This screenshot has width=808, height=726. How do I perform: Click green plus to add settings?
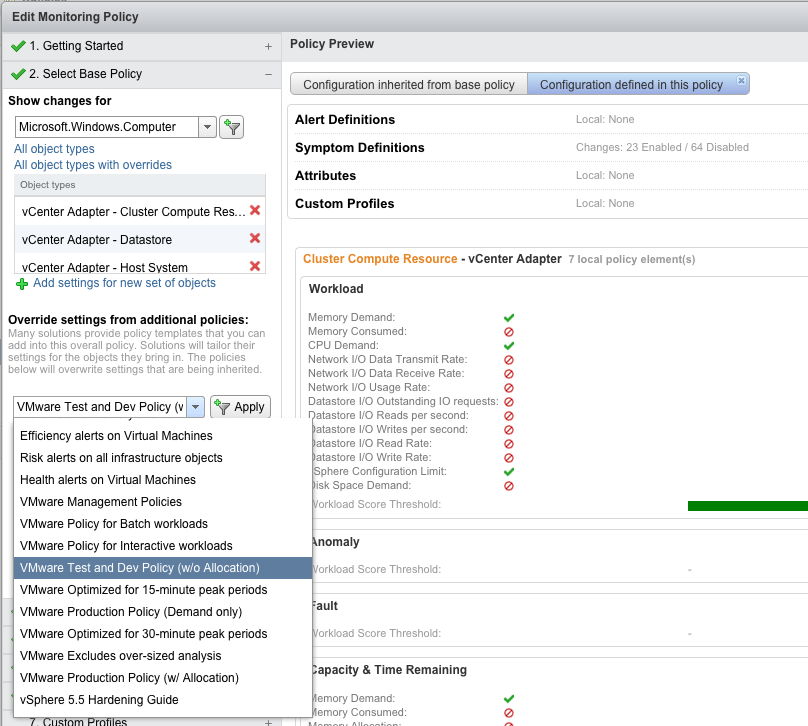[x=22, y=284]
